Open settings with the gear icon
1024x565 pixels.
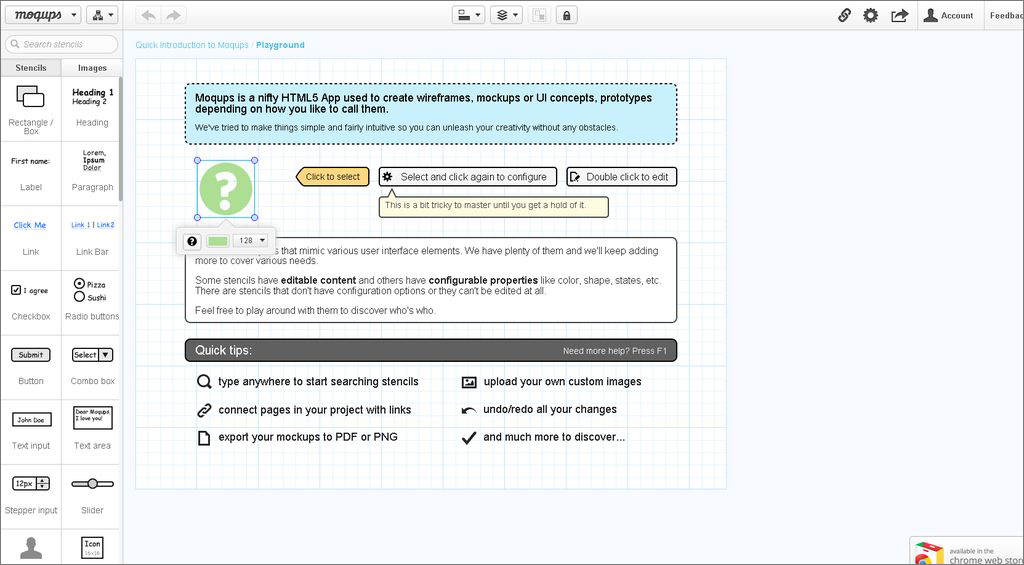[871, 15]
